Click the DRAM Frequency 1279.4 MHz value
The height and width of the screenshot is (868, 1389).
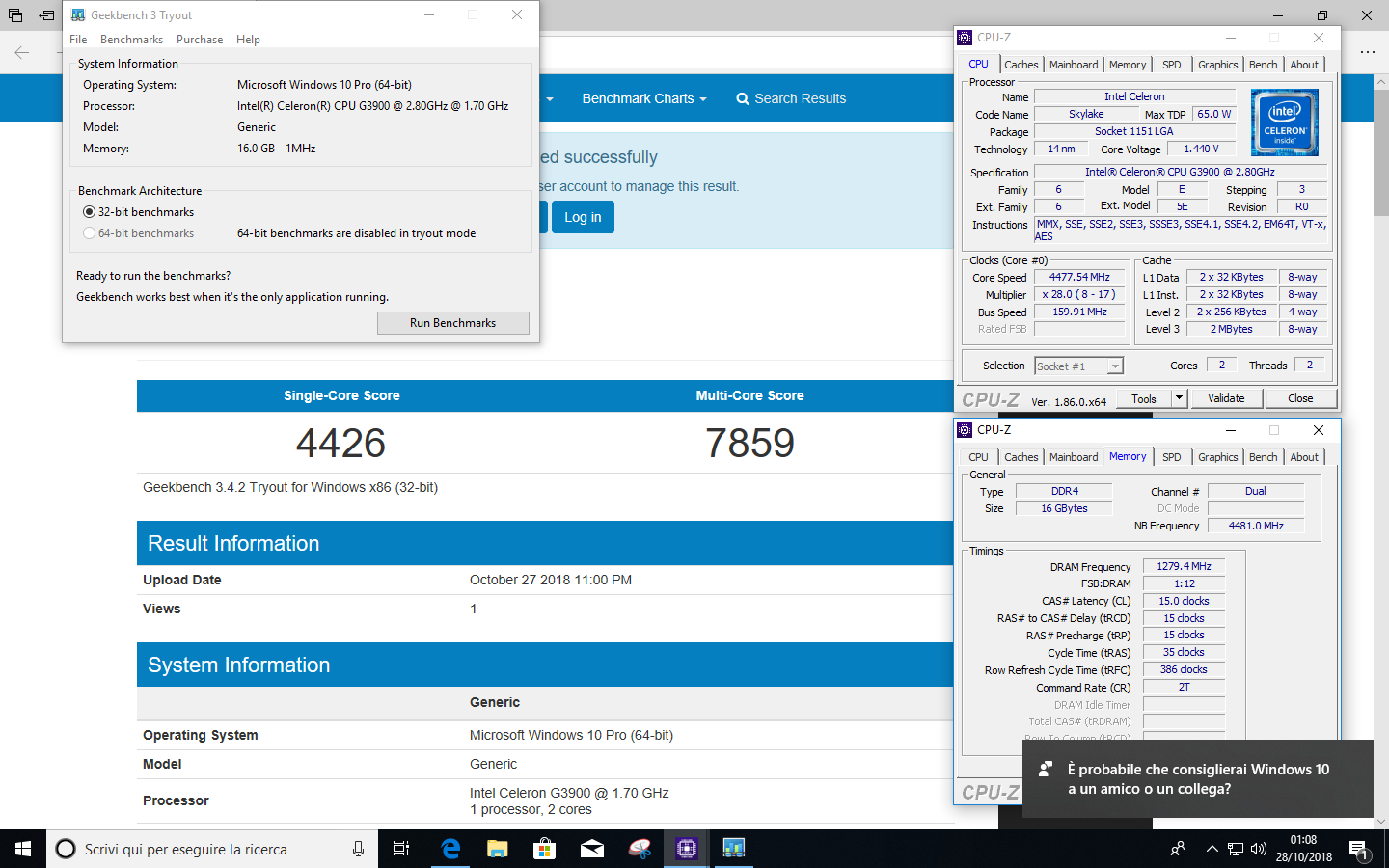(x=1184, y=567)
